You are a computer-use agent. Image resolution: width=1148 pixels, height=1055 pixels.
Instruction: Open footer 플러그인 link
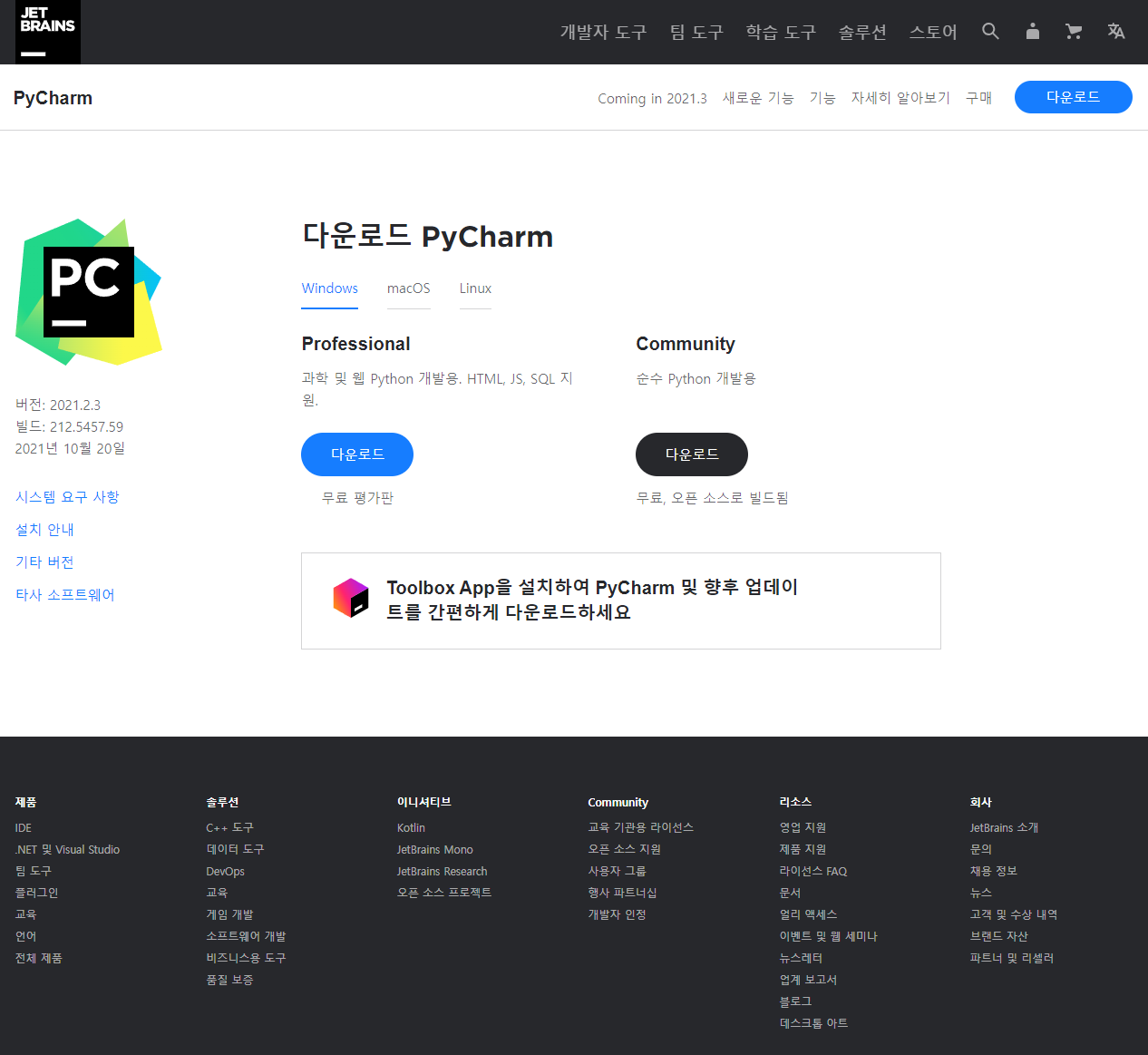click(36, 894)
